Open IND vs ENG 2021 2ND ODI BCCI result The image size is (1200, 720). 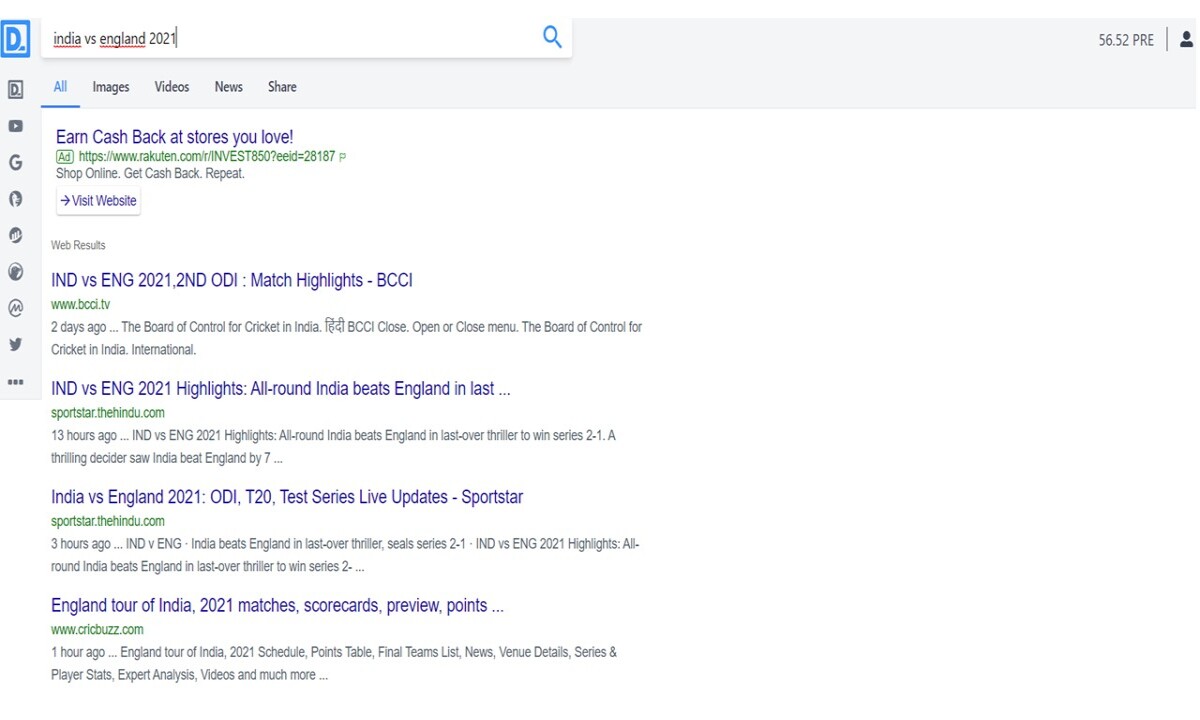[x=232, y=281]
